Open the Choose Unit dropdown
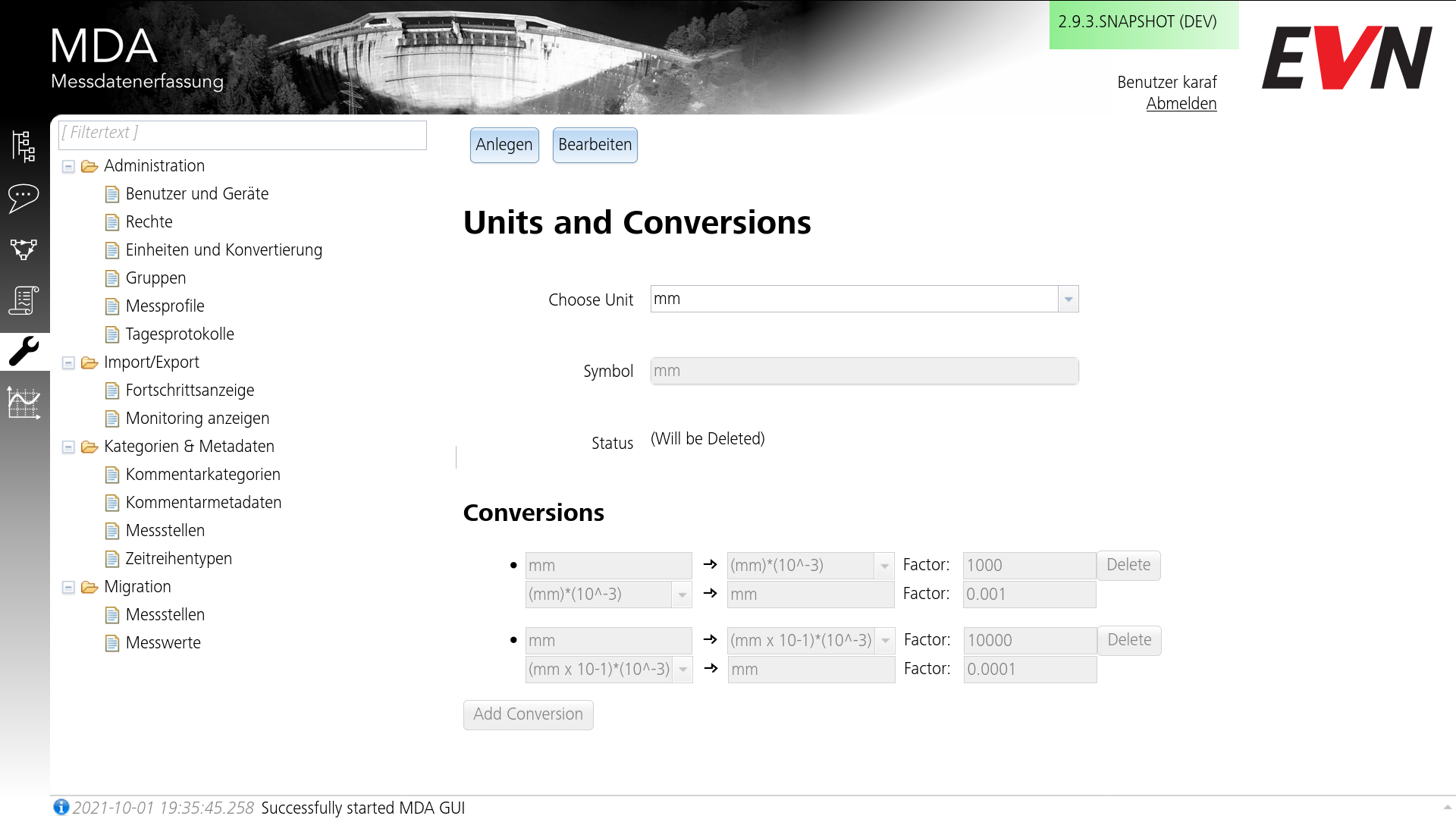The image size is (1456, 819). point(1068,299)
